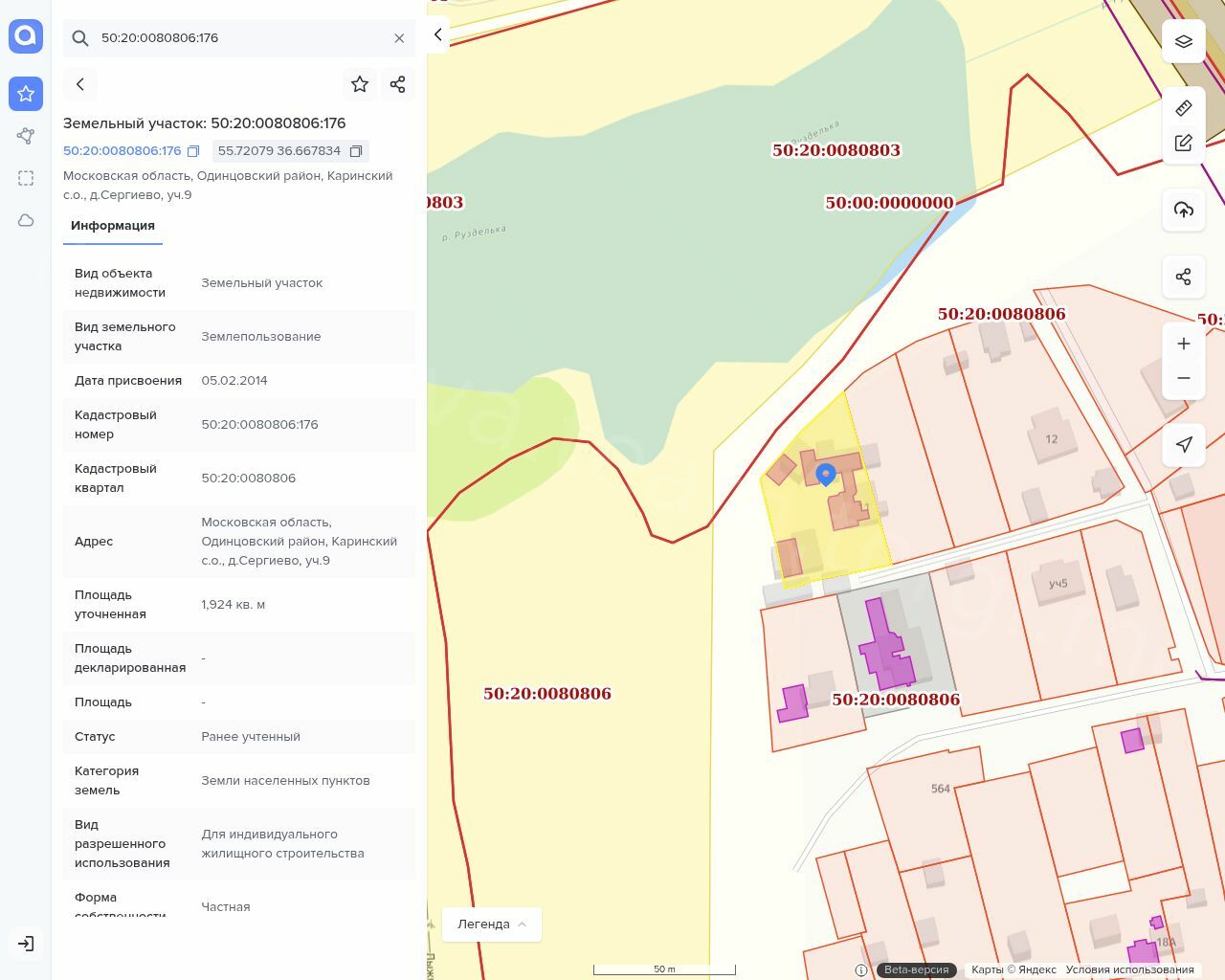Activate the draw/edit note tool
This screenshot has height=980, width=1225.
tap(1183, 144)
